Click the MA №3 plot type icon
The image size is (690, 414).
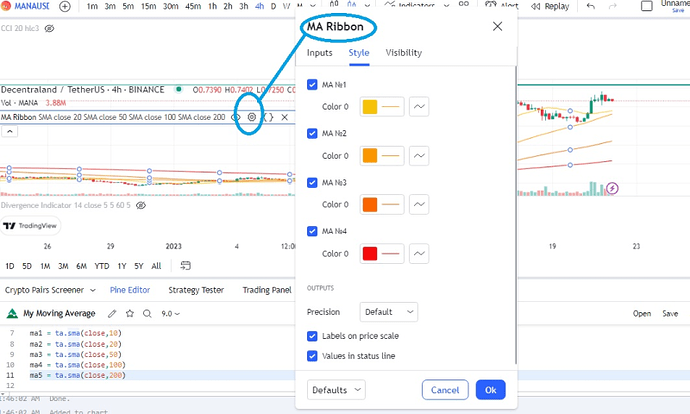pyautogui.click(x=420, y=205)
